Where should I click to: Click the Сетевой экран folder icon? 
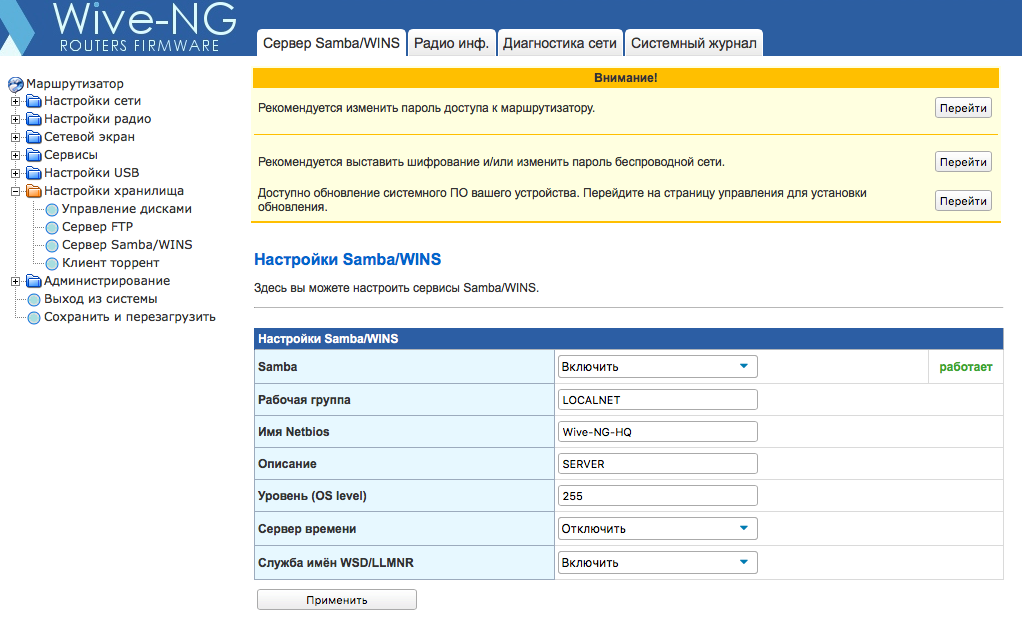point(33,137)
